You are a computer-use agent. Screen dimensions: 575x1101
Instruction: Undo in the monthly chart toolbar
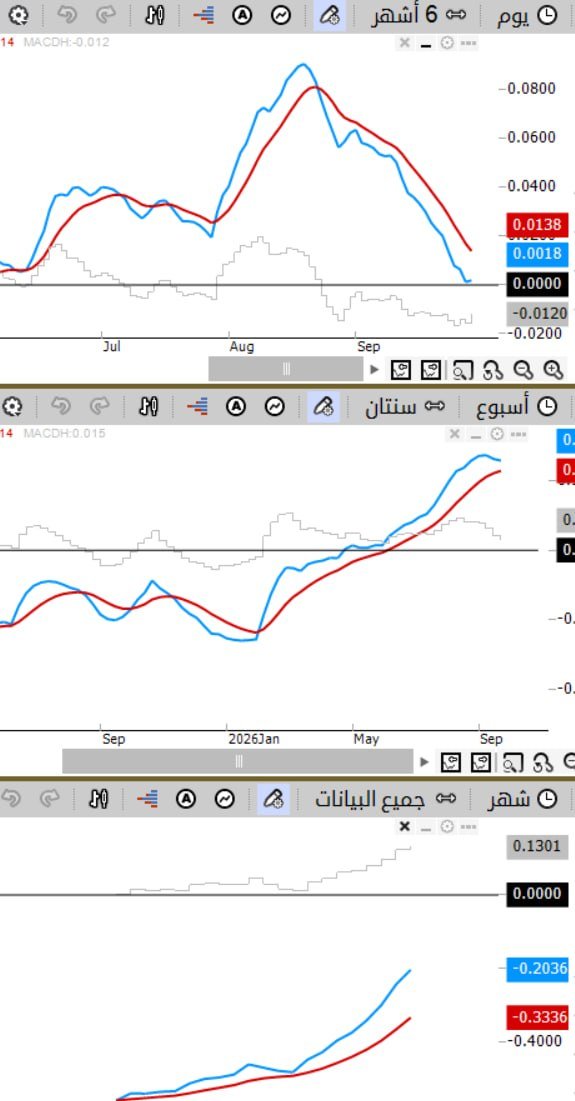coord(11,799)
